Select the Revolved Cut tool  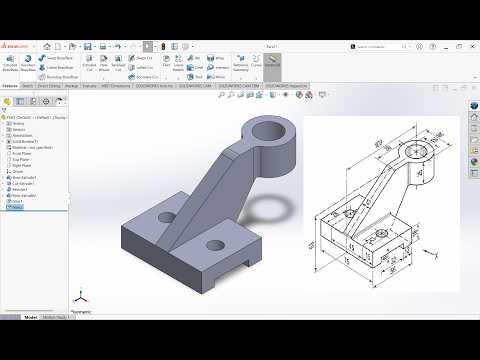118,63
